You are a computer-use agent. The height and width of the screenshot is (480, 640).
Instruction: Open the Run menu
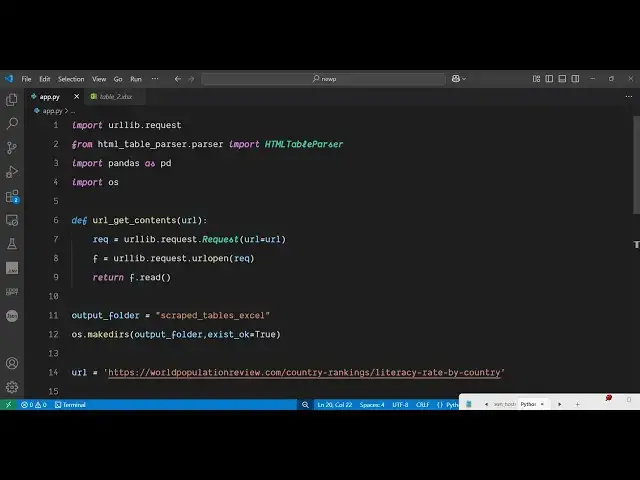136,79
